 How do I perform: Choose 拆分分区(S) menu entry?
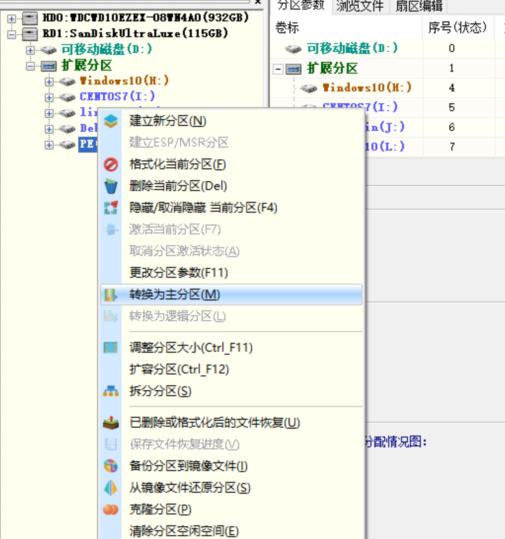231,391
